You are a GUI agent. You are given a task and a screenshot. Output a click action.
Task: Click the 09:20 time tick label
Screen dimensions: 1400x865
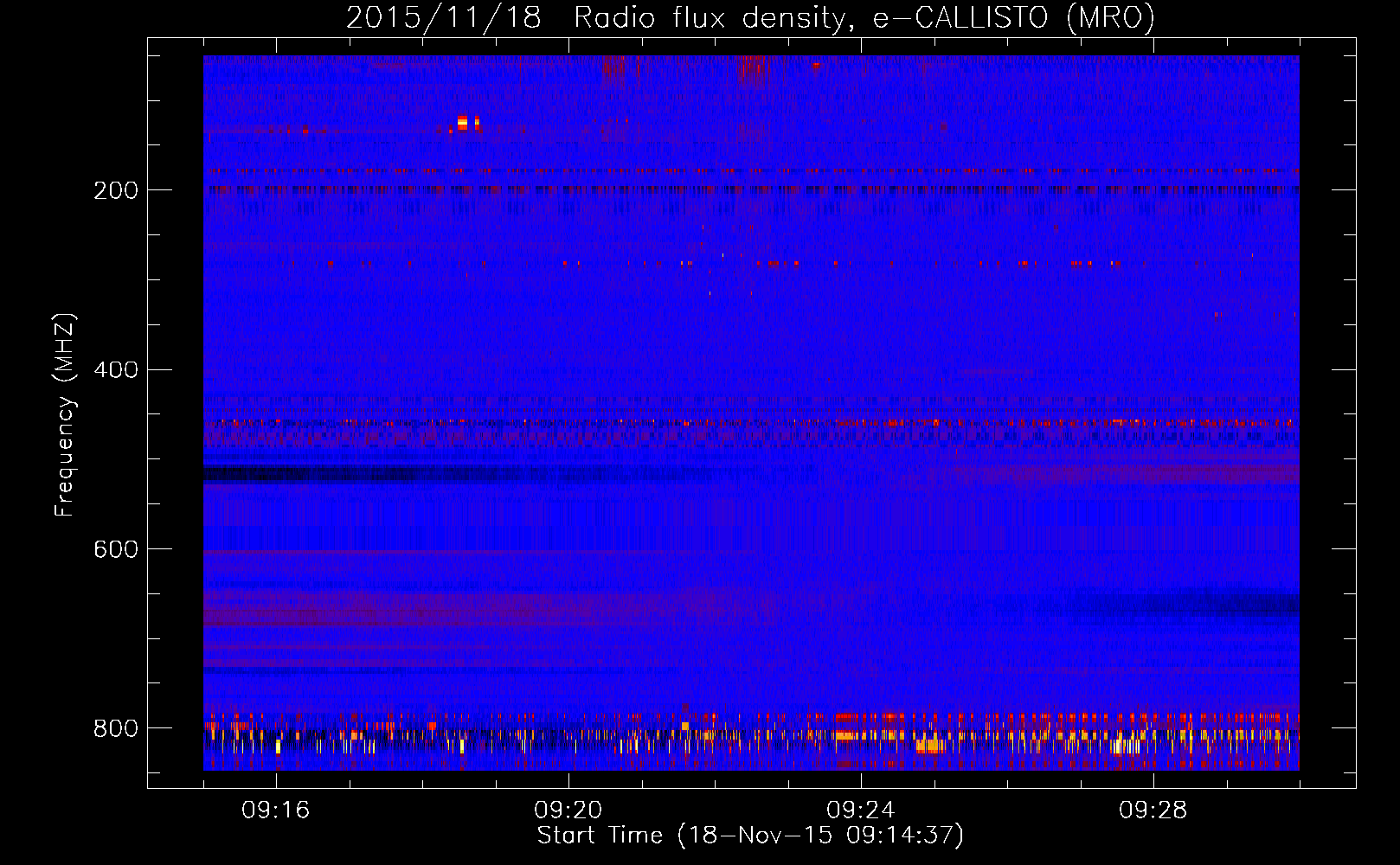click(568, 811)
